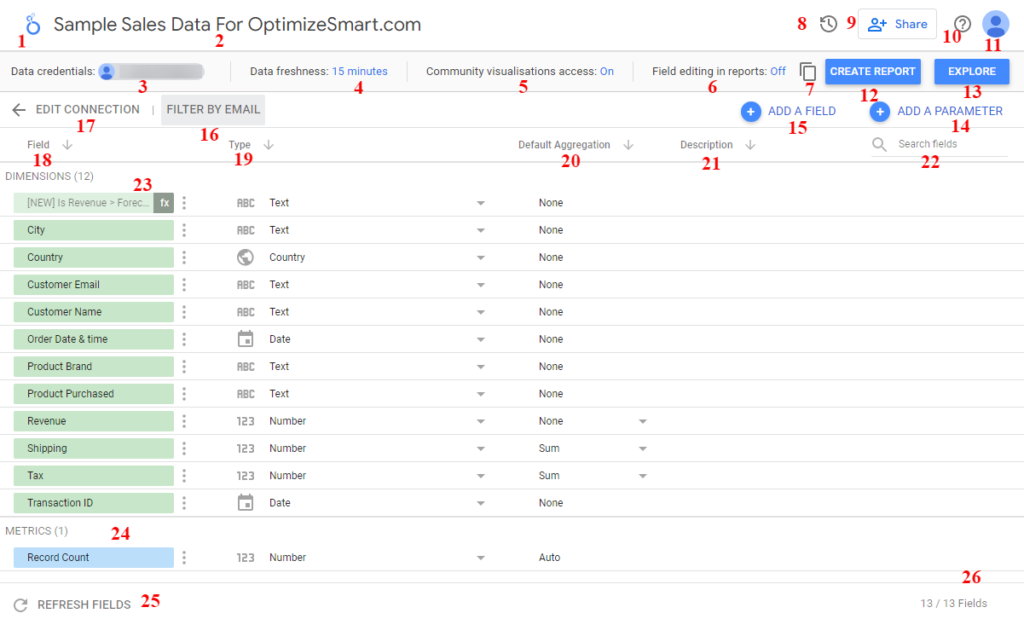Screen dimensions: 1024x619
Task: Click the fx formula icon on first field
Action: 165,203
